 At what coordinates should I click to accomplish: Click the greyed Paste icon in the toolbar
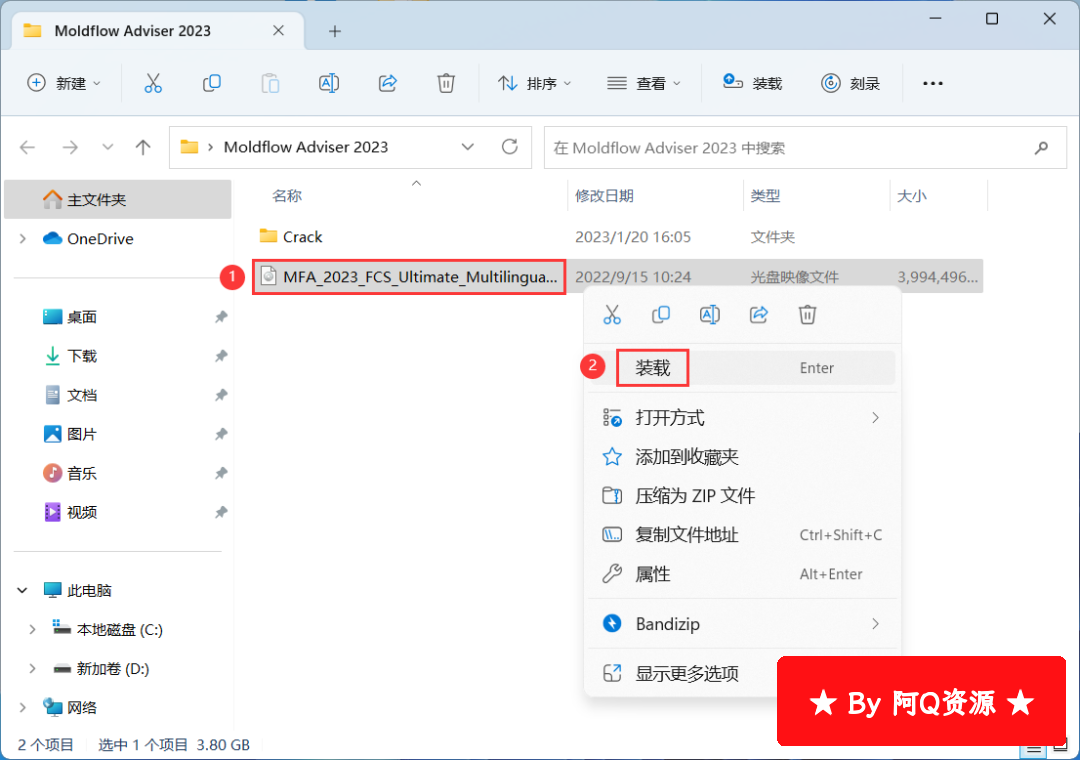(x=270, y=83)
